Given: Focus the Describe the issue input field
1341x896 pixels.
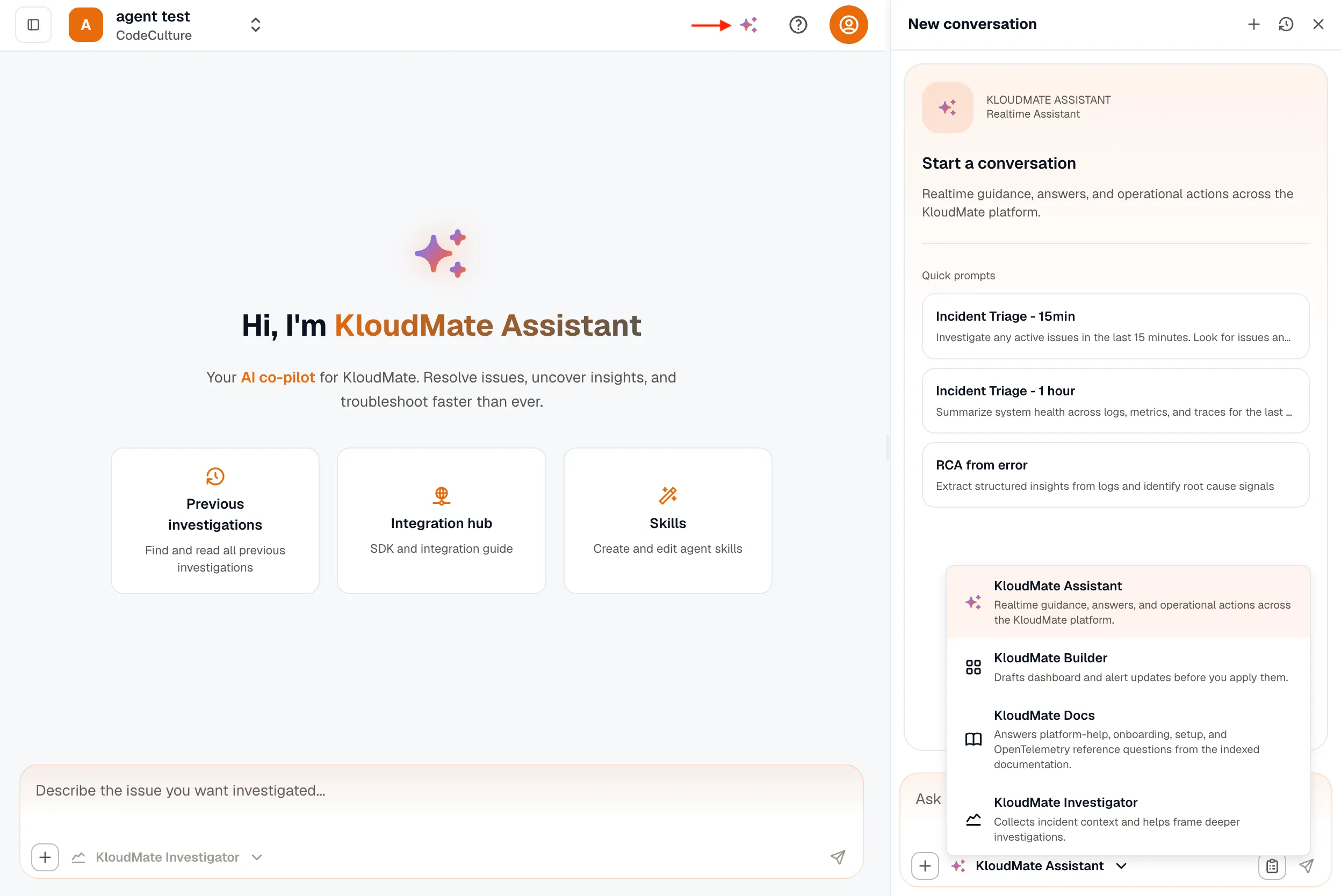Looking at the screenshot, I should coord(441,801).
